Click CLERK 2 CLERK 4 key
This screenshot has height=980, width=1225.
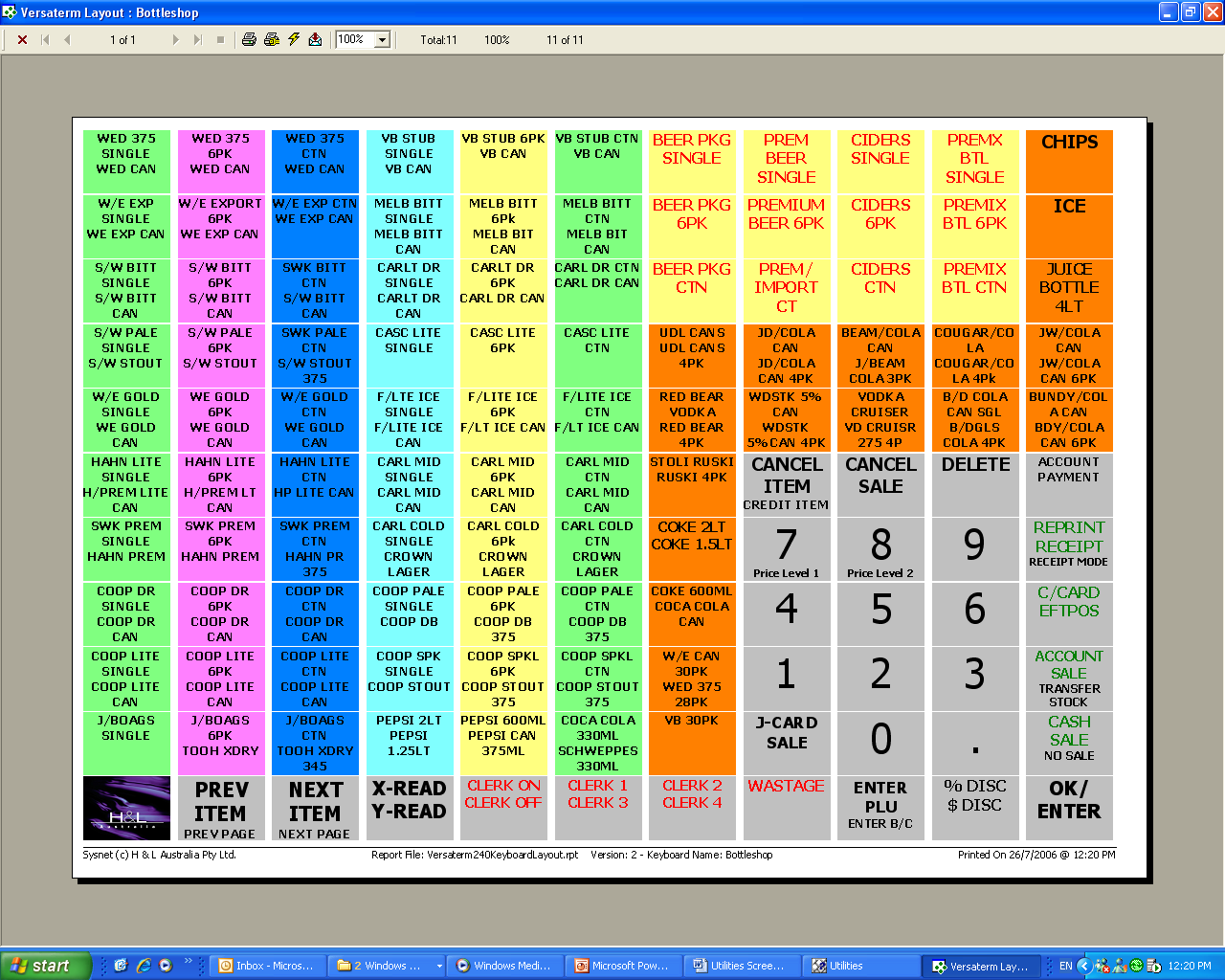[692, 808]
